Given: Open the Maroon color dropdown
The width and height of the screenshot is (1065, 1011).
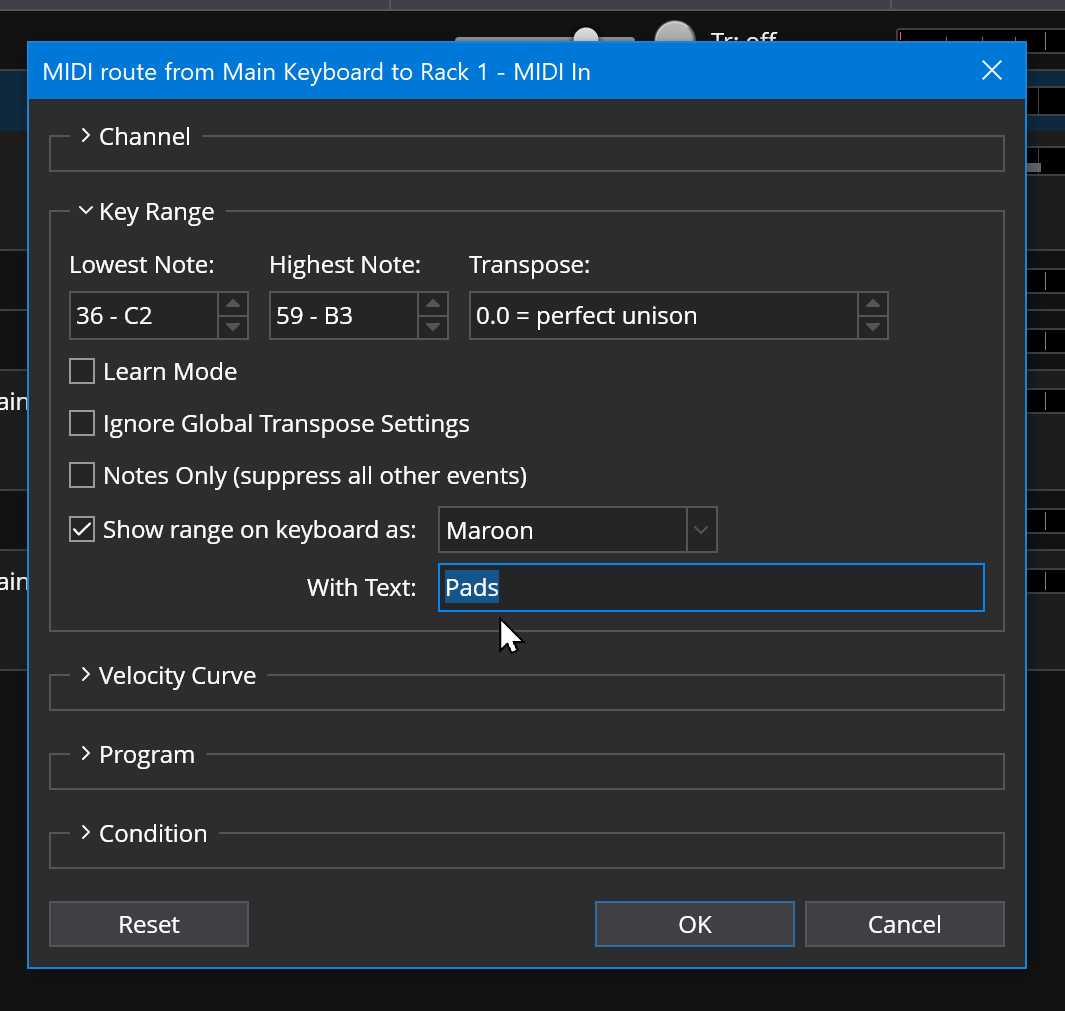Looking at the screenshot, I should coord(578,530).
